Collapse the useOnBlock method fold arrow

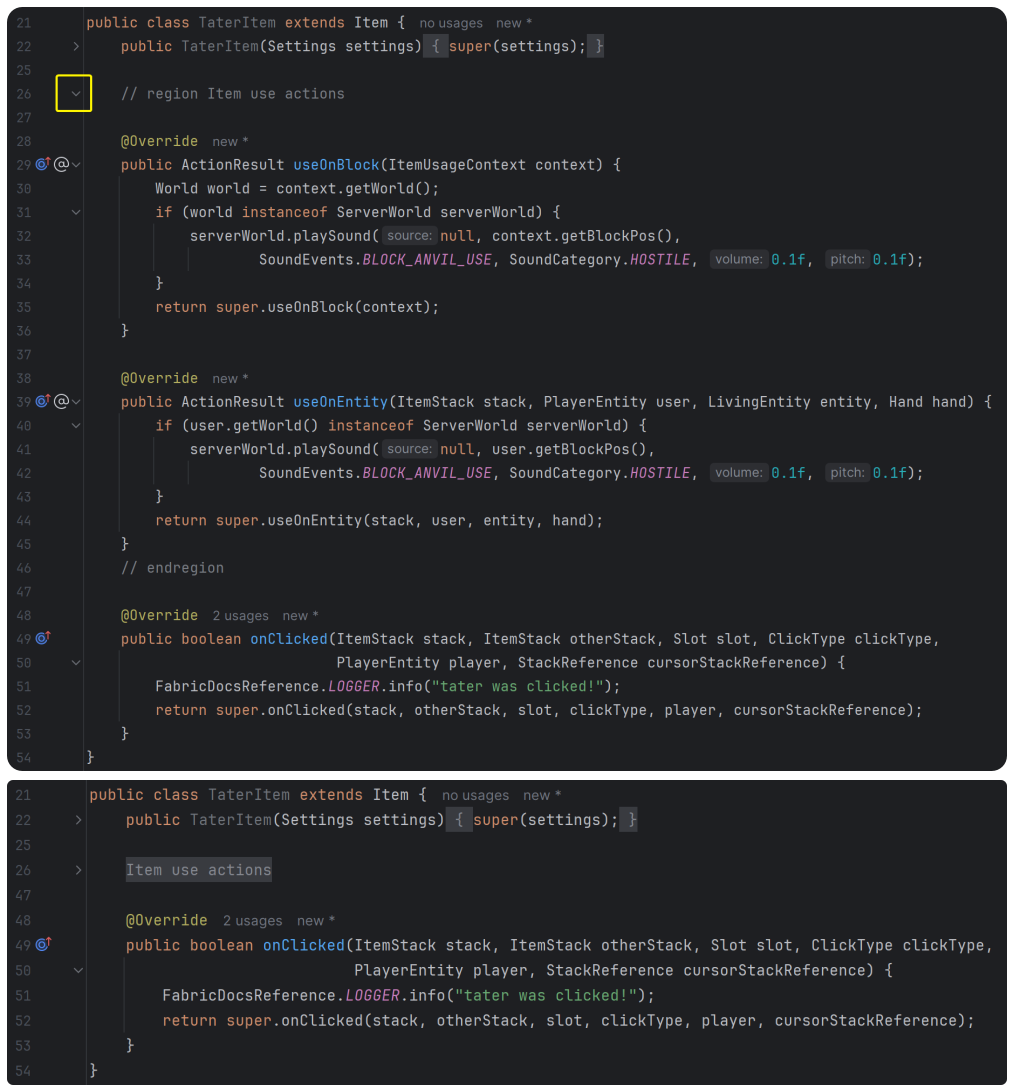pyautogui.click(x=76, y=164)
